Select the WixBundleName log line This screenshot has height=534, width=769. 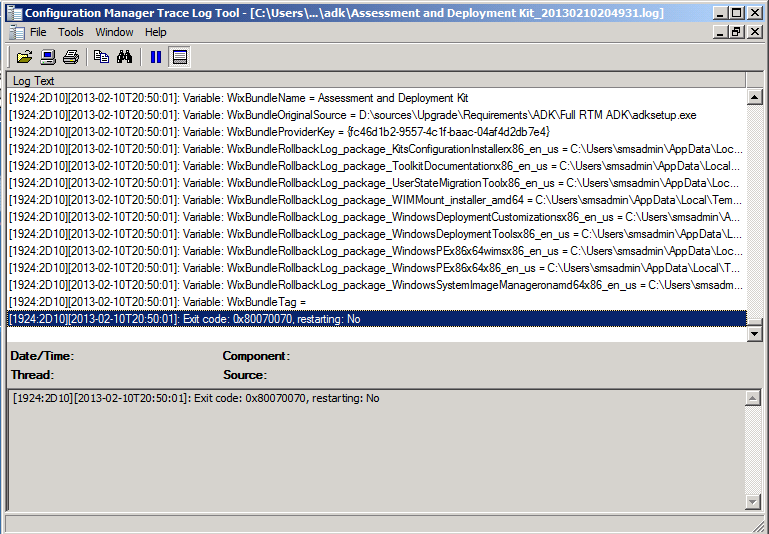point(377,98)
